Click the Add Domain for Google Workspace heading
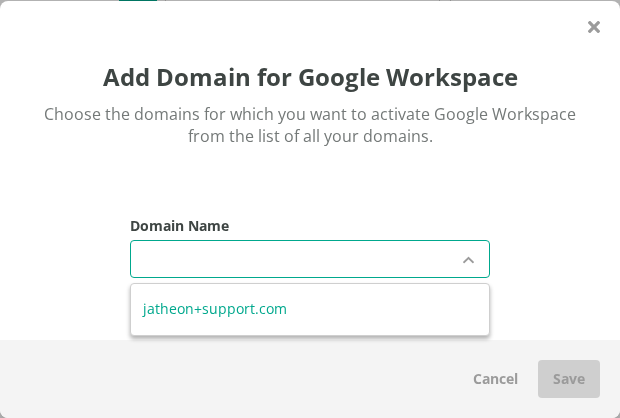 [x=310, y=78]
